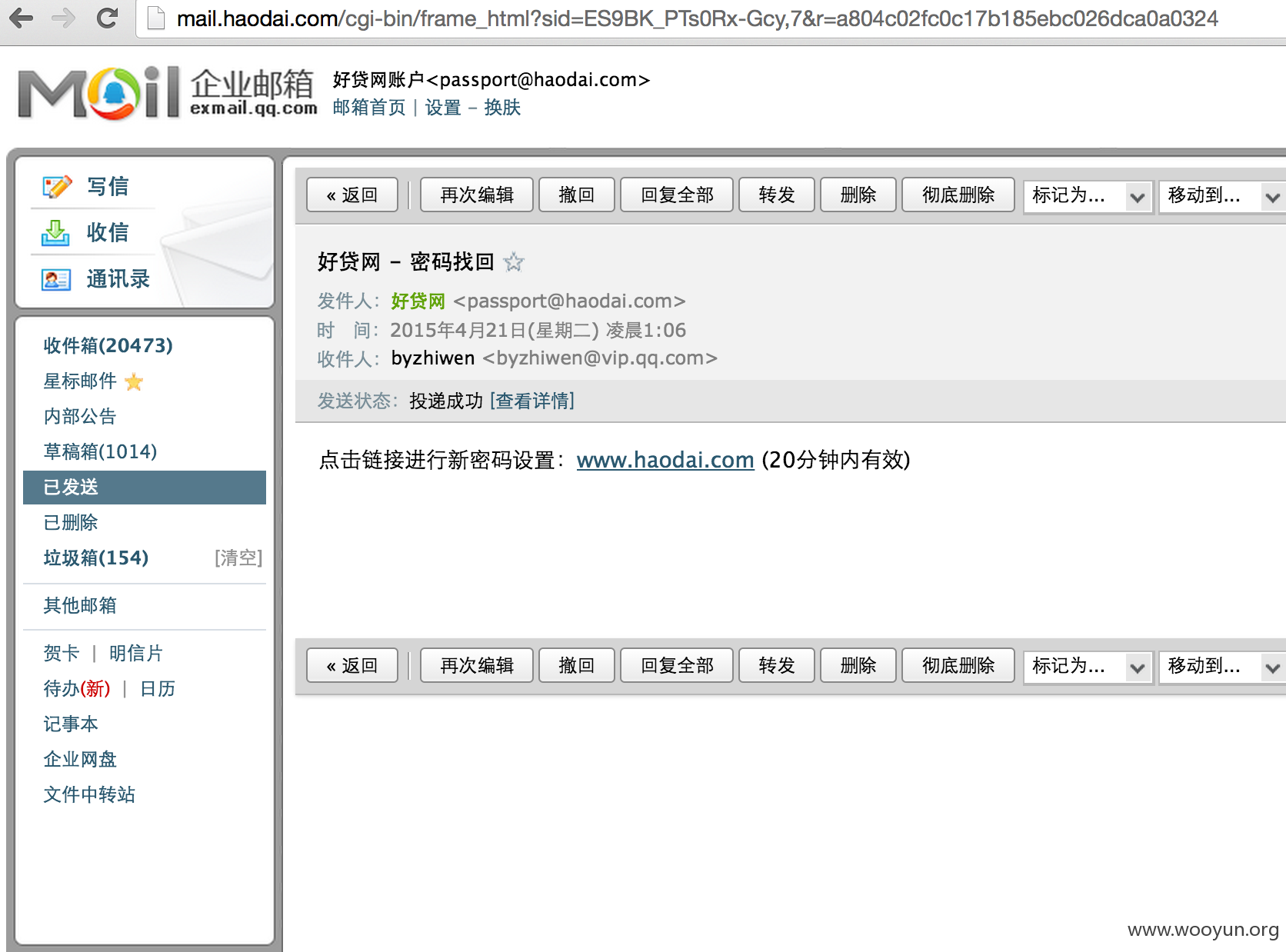Click the bottom 回复全部 button
The width and height of the screenshot is (1286, 952).
(x=677, y=666)
